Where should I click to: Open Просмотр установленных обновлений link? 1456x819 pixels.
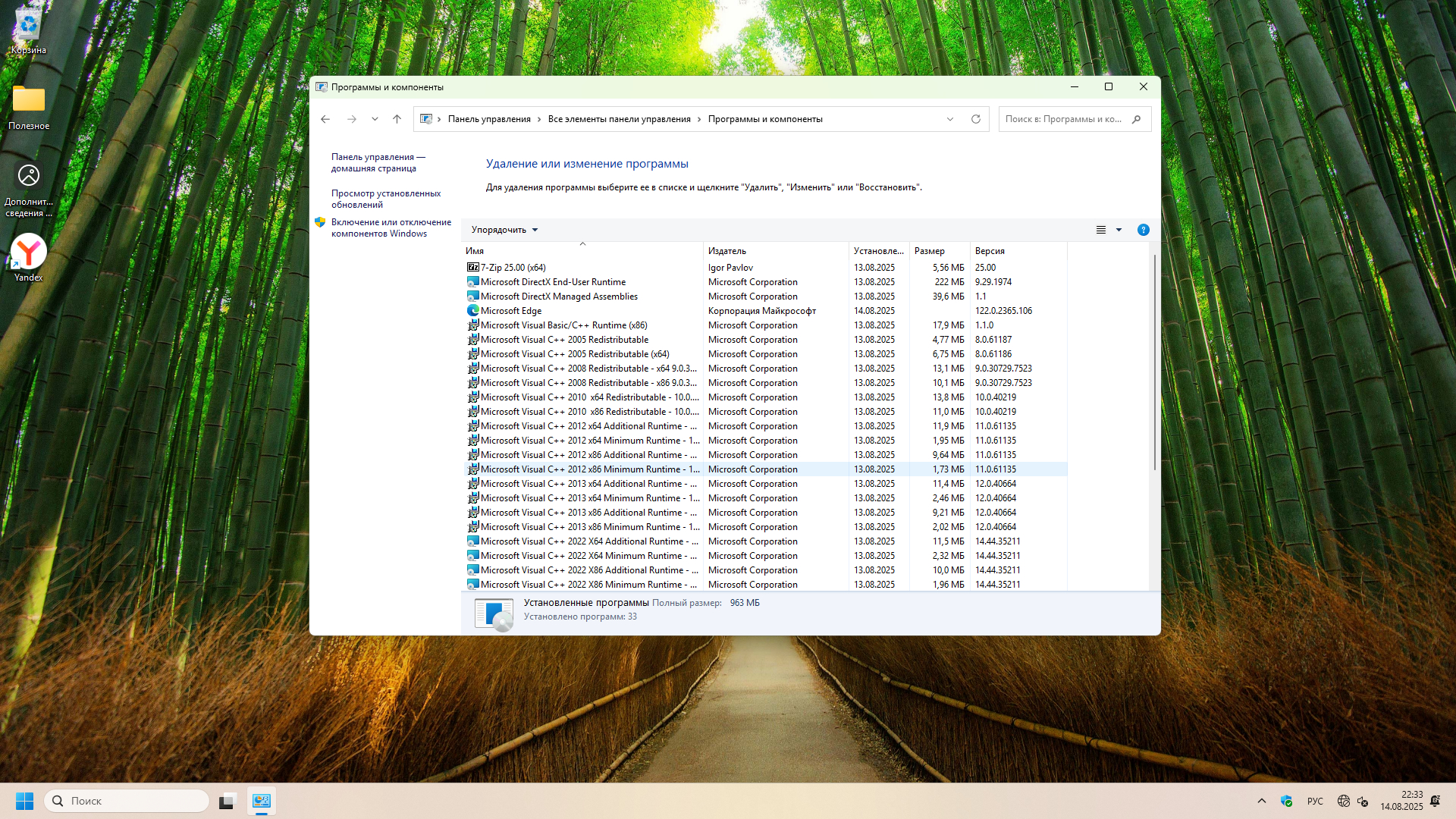click(385, 199)
